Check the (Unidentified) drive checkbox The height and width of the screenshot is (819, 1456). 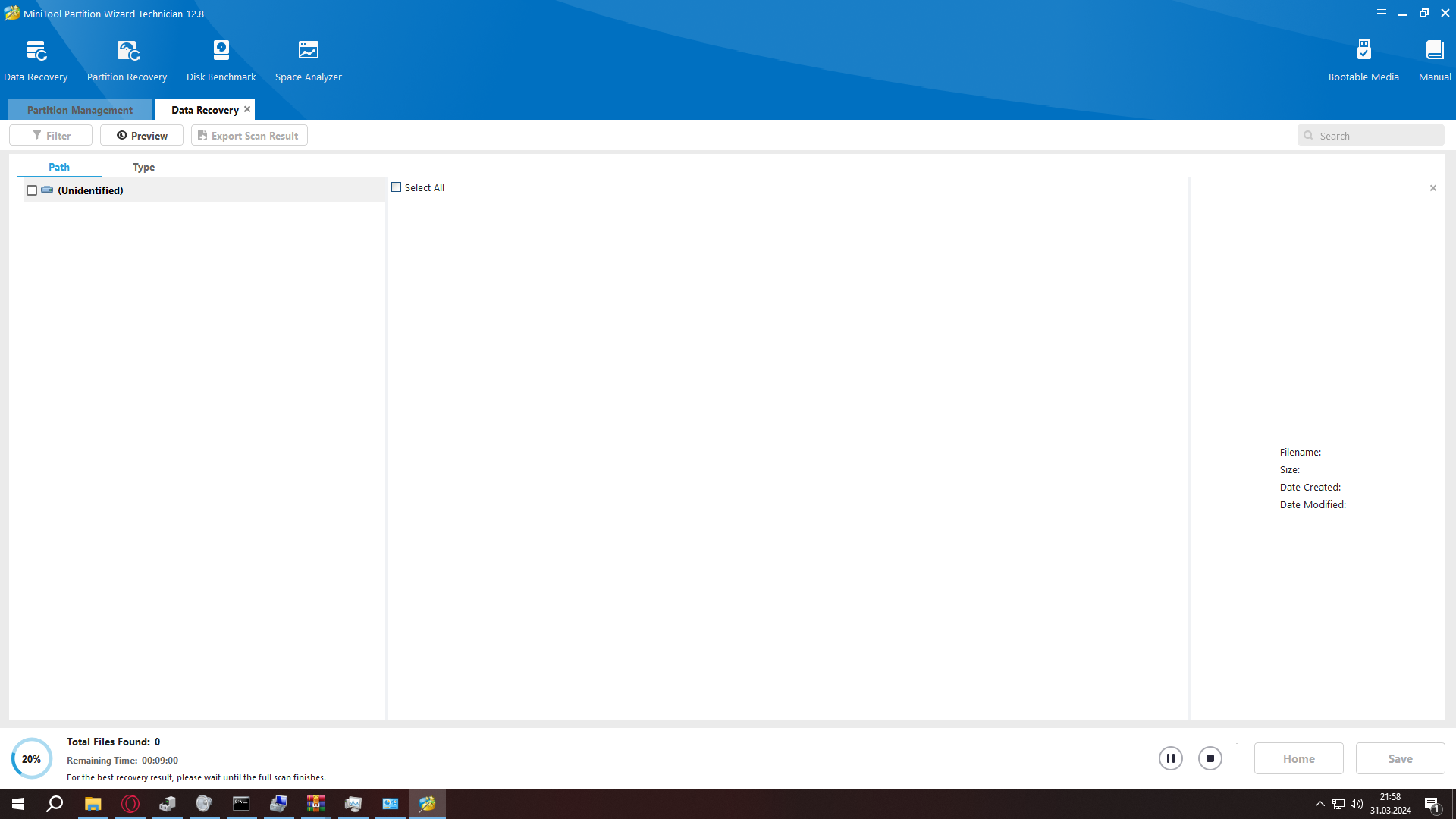click(x=32, y=190)
